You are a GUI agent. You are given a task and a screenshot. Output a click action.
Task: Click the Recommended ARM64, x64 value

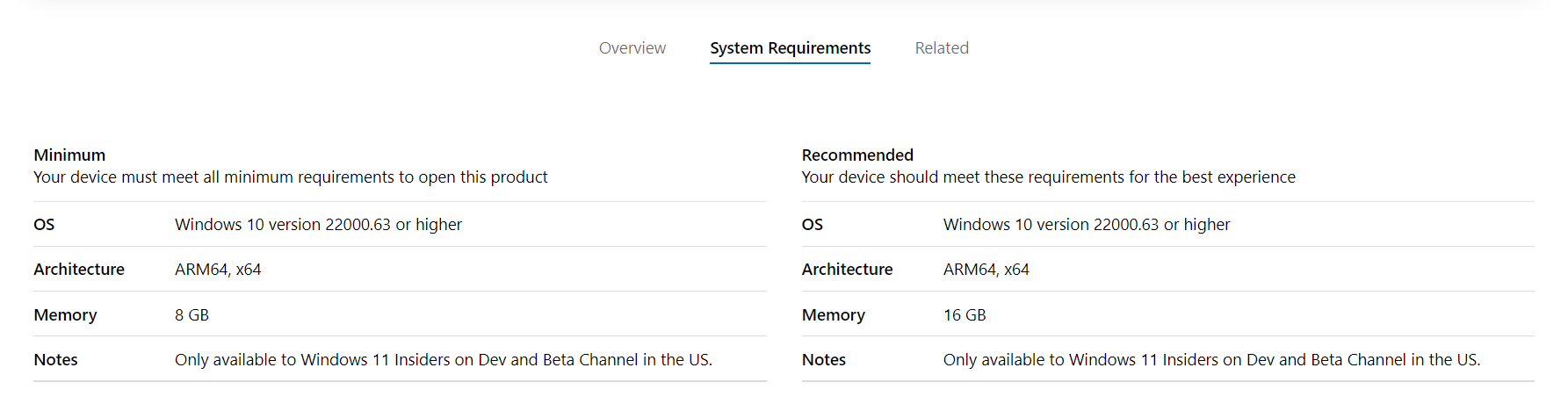pos(986,270)
